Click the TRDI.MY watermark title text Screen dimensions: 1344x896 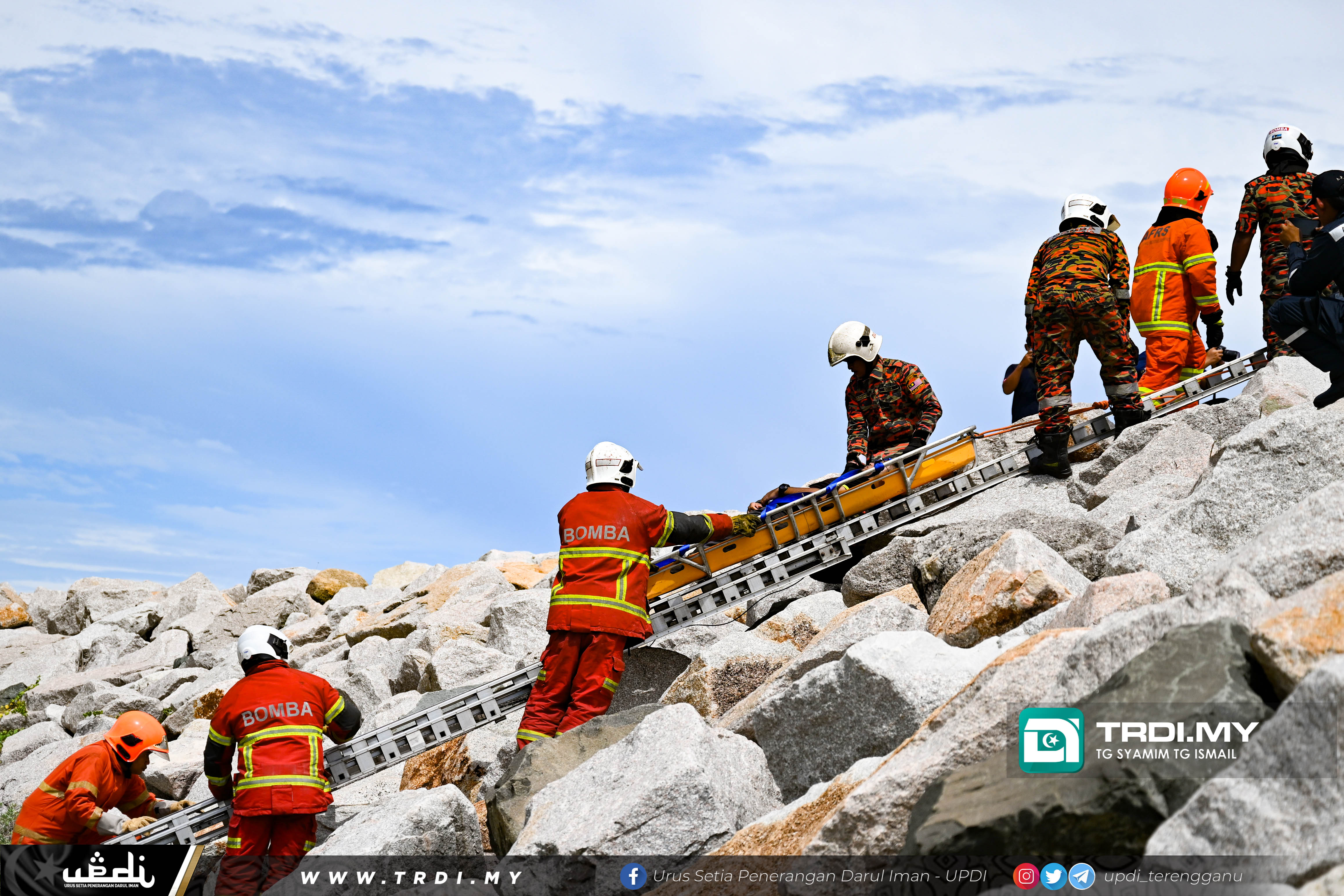[1177, 731]
